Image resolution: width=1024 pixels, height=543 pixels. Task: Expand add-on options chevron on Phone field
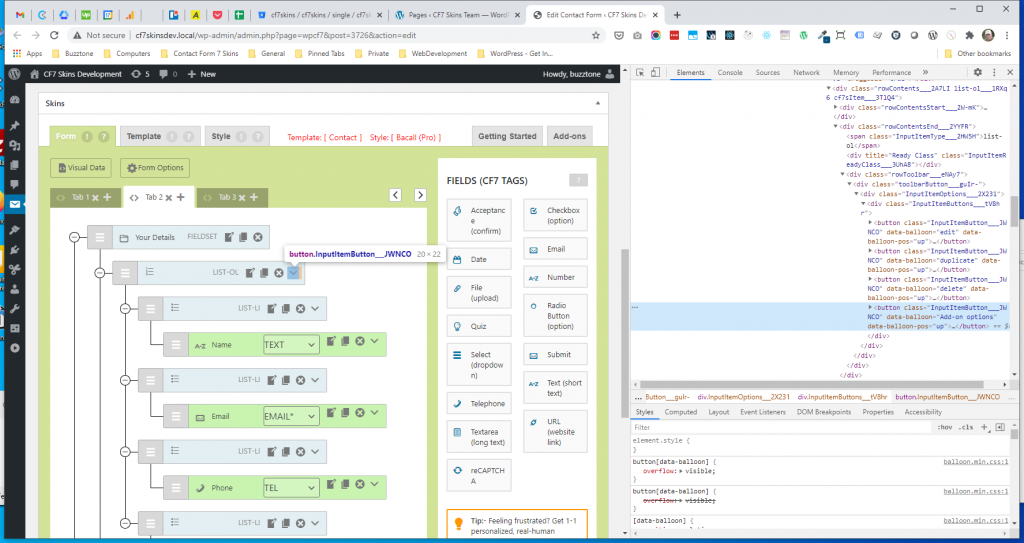coord(375,487)
